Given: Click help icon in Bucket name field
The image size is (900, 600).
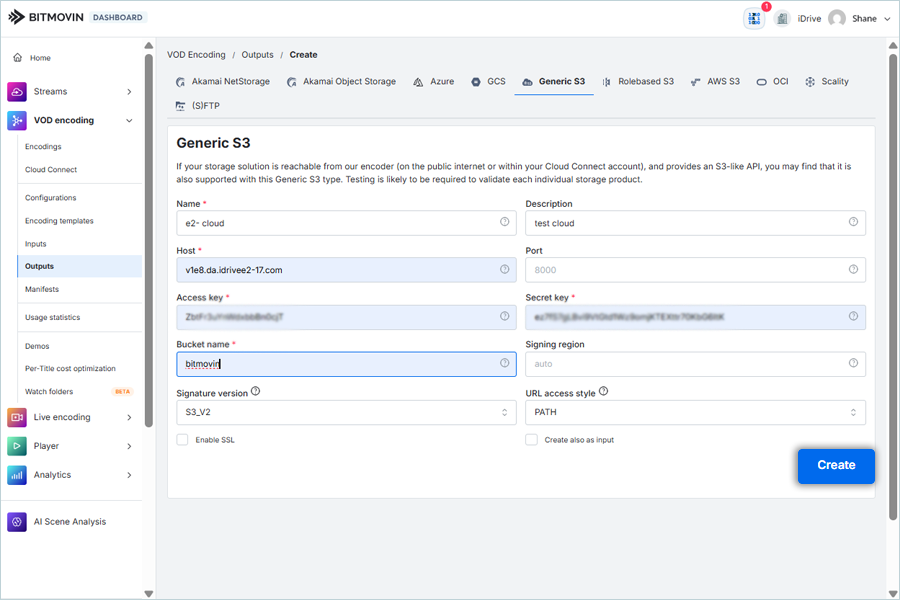Looking at the screenshot, I should [504, 363].
